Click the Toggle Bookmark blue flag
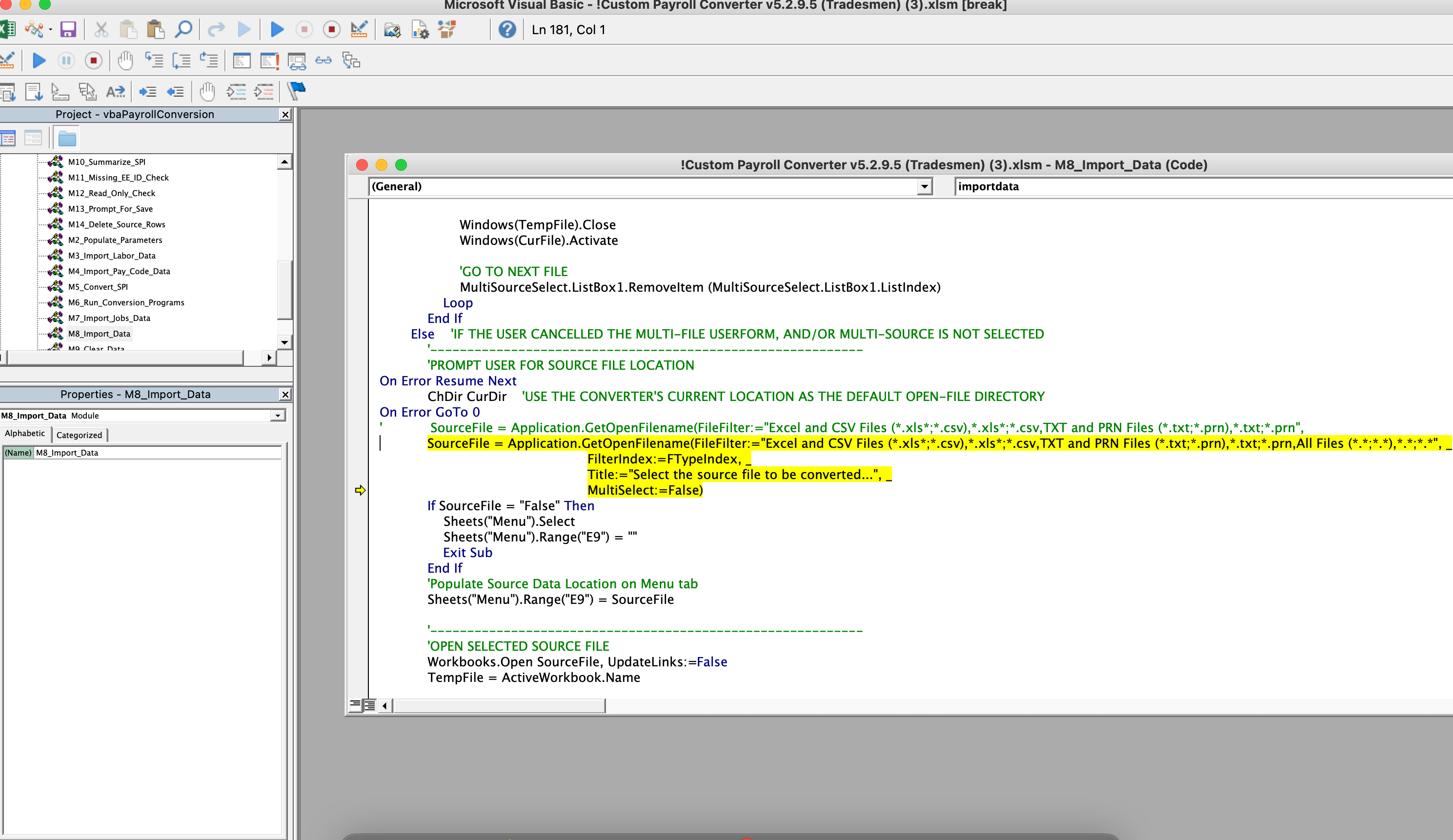The width and height of the screenshot is (1453, 840). coord(296,91)
